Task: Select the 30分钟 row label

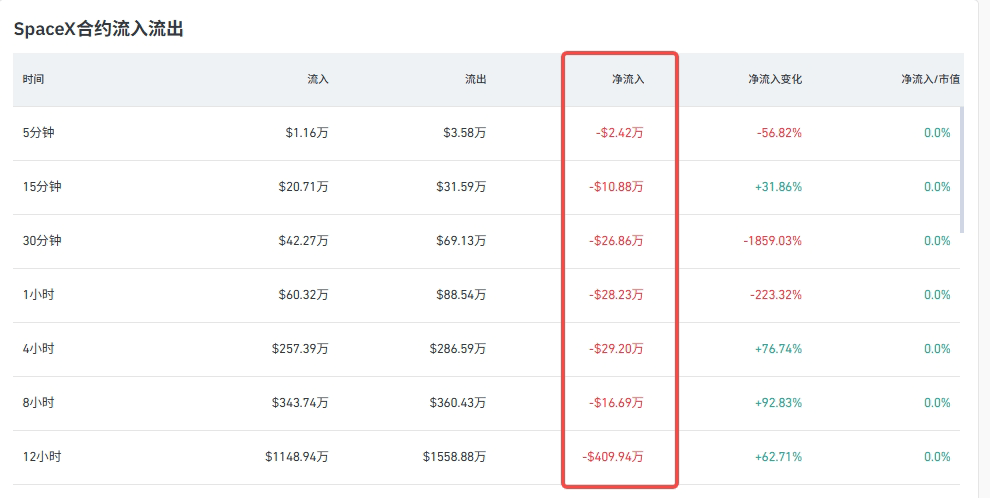Action: point(42,240)
